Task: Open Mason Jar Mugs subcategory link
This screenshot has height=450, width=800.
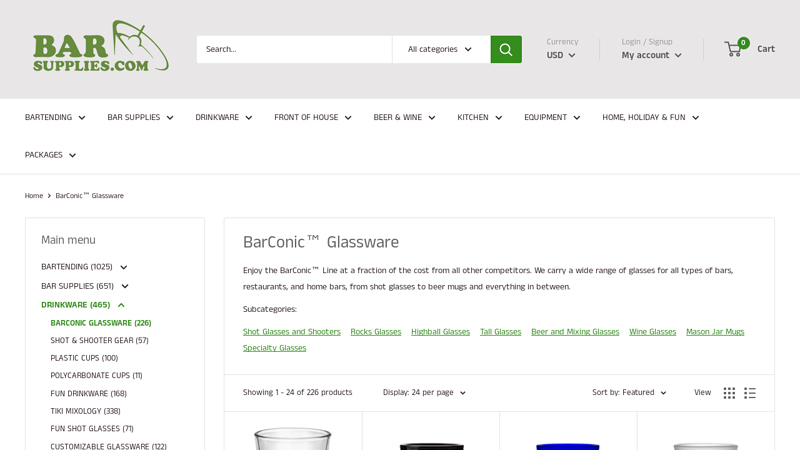Action: pos(715,332)
